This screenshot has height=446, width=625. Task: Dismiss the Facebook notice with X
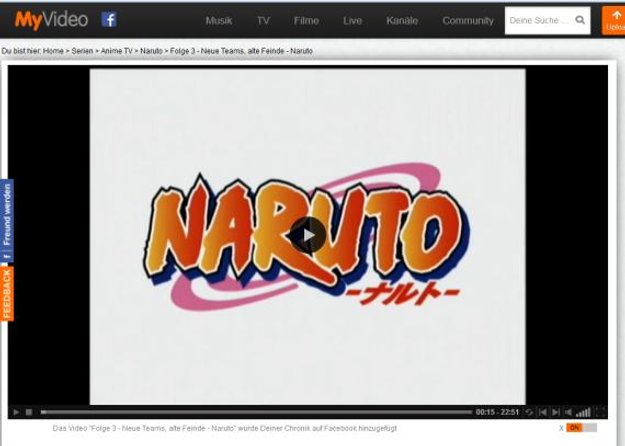[561, 428]
